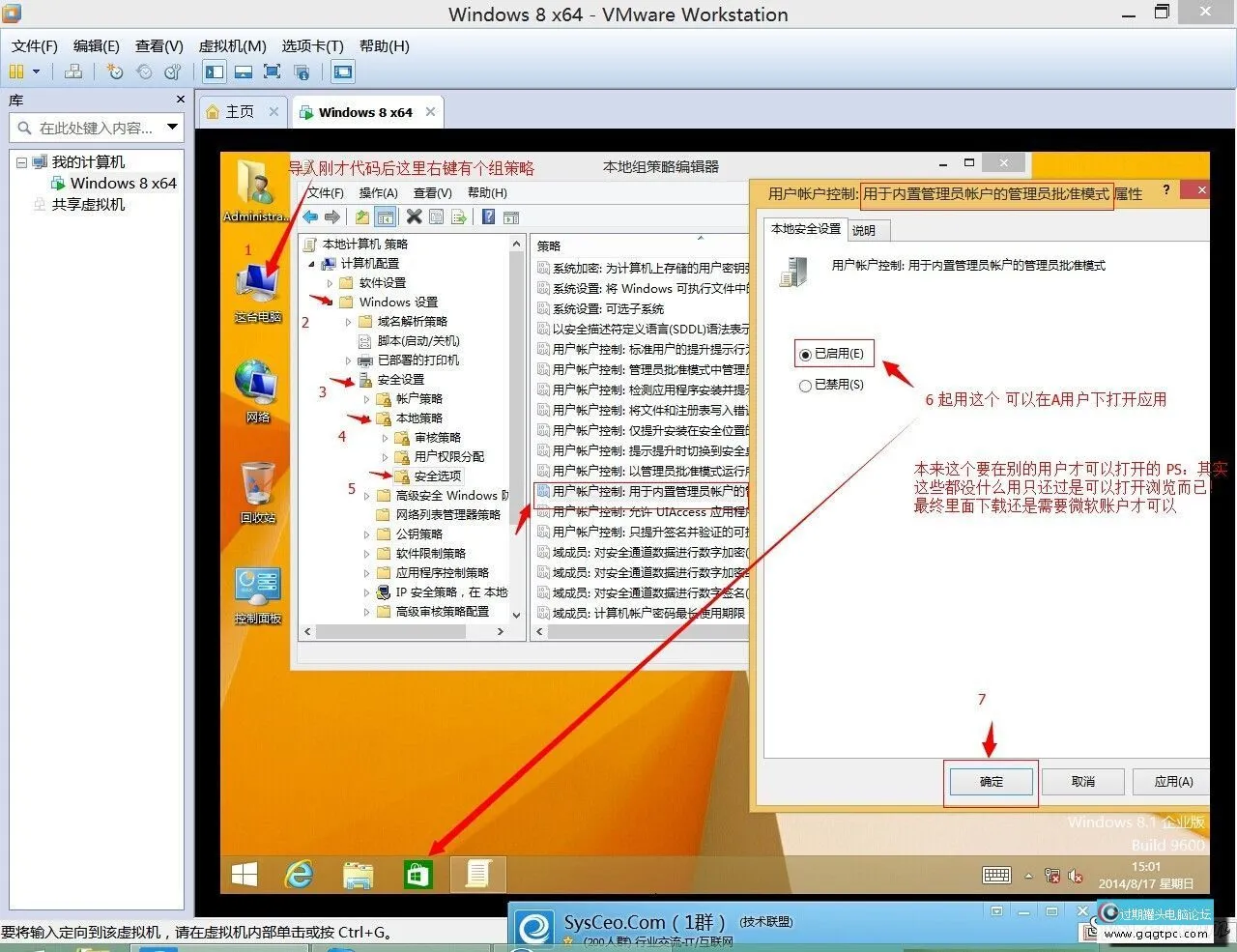Click the 确定 button in the dialog
1237x952 pixels.
pos(991,781)
